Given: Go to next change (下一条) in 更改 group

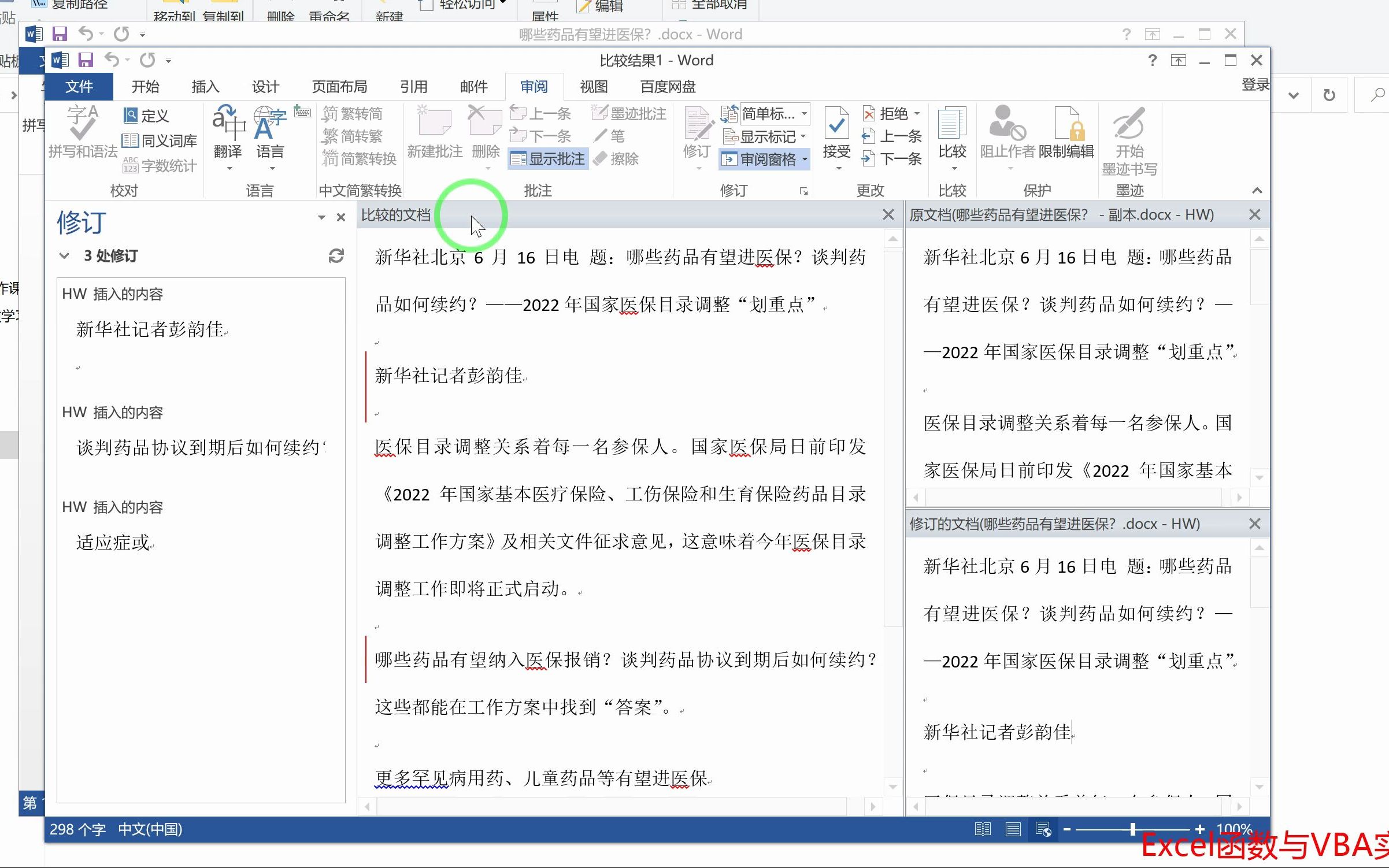Looking at the screenshot, I should [892, 159].
